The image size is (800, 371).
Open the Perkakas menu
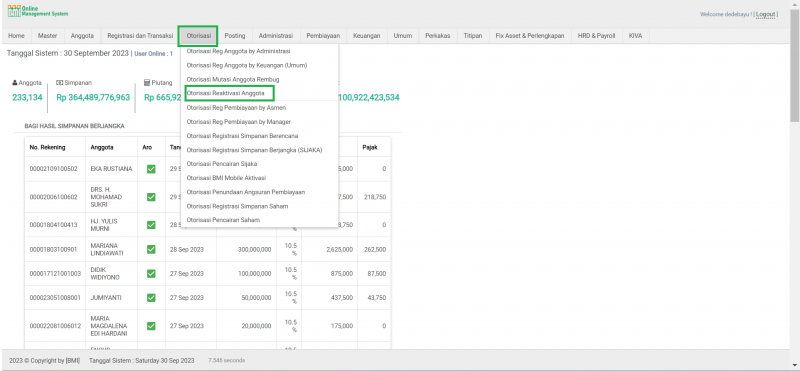pos(438,36)
